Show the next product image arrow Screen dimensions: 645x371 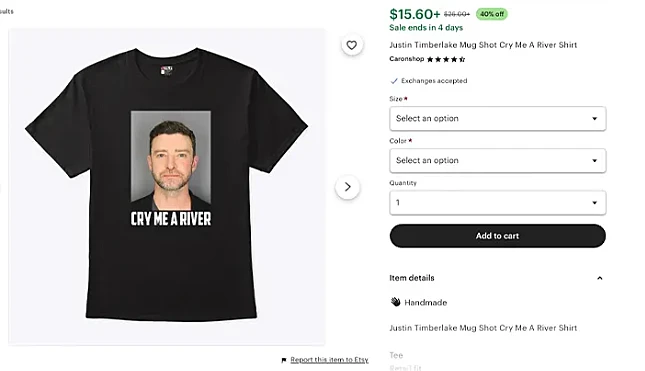348,187
